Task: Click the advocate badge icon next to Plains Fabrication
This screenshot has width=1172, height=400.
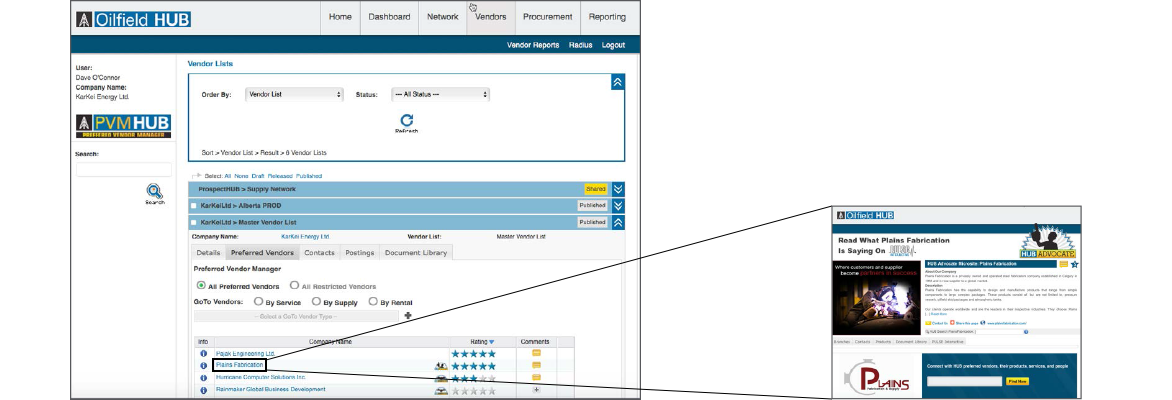Action: pyautogui.click(x=441, y=366)
